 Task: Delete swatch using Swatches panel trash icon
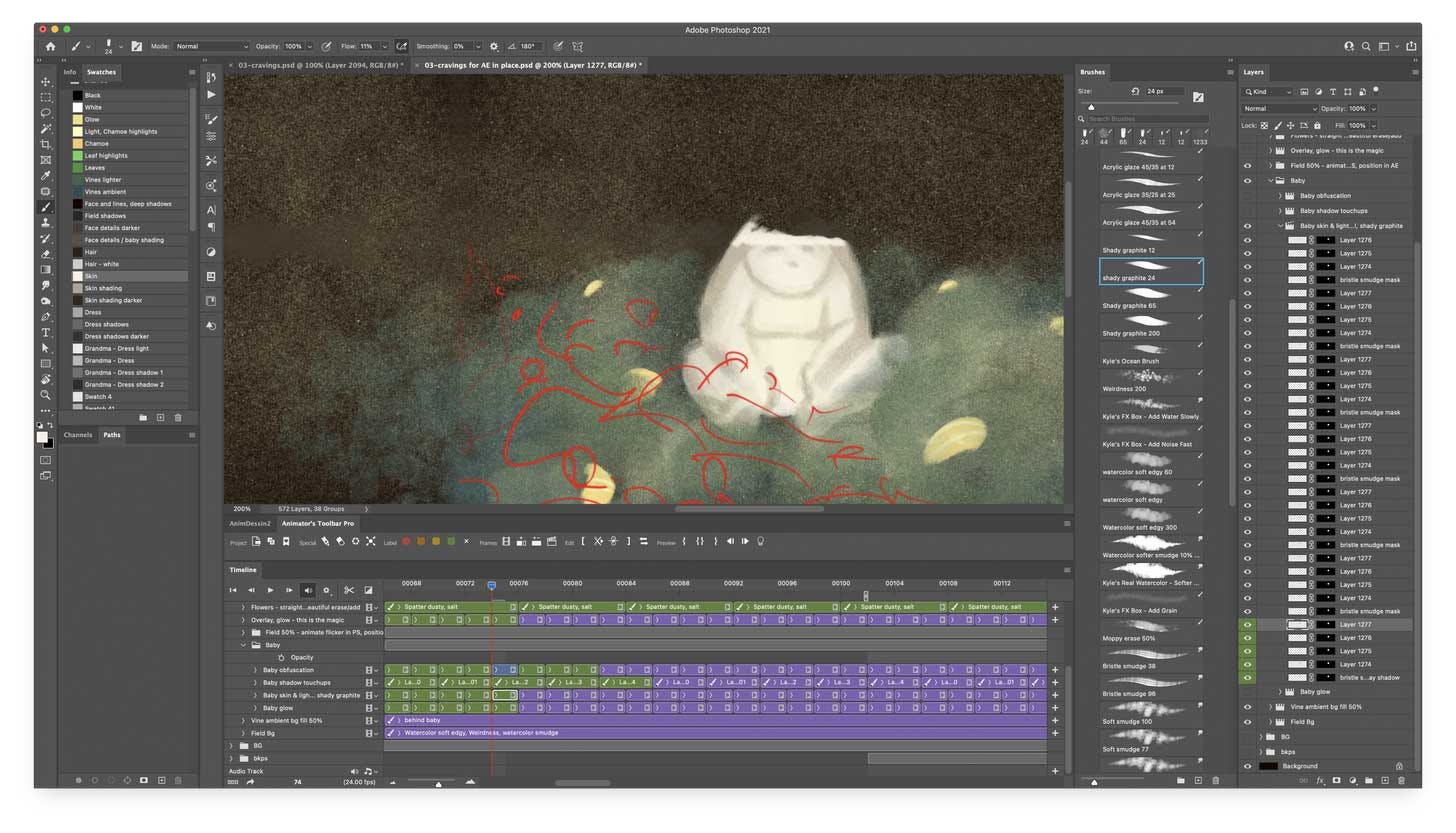click(178, 417)
